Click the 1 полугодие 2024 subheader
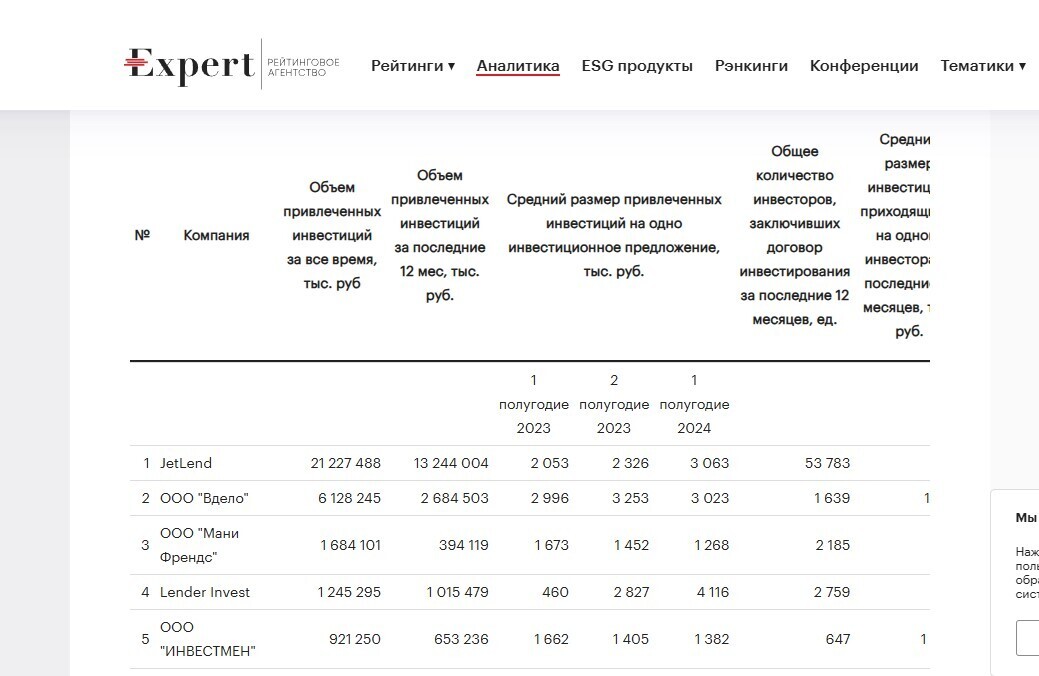 (694, 404)
